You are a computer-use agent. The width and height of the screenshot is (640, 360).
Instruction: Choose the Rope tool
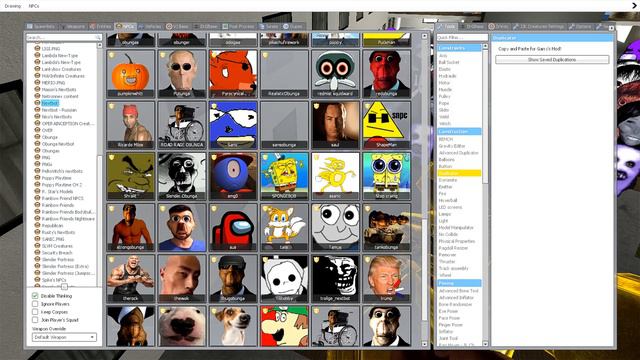pos(444,103)
